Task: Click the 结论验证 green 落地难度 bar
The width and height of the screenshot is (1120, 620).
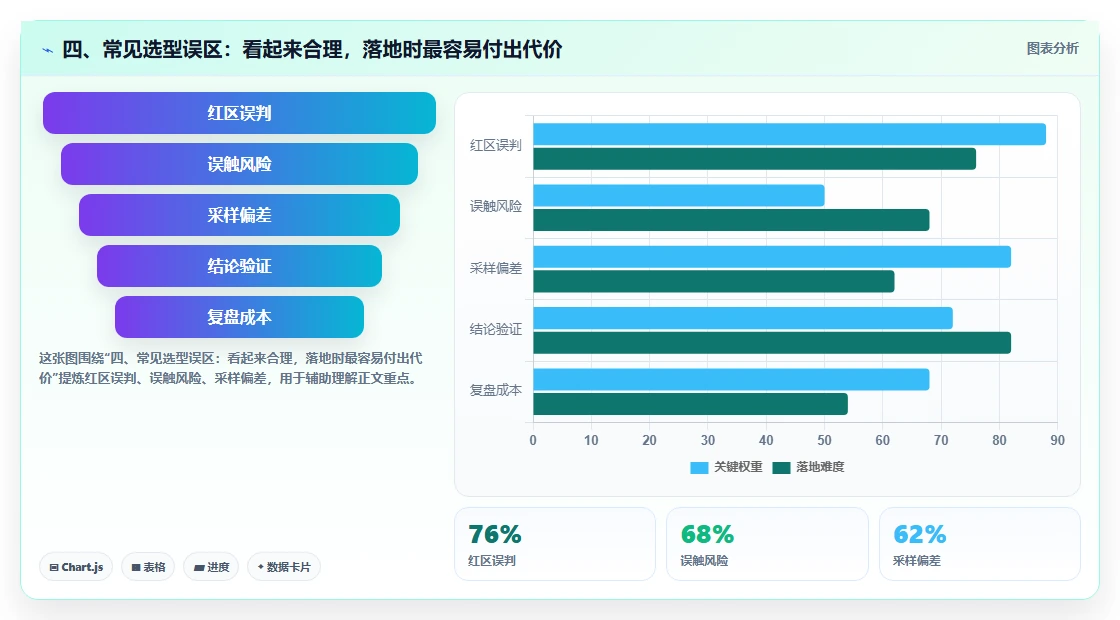Action: point(772,343)
